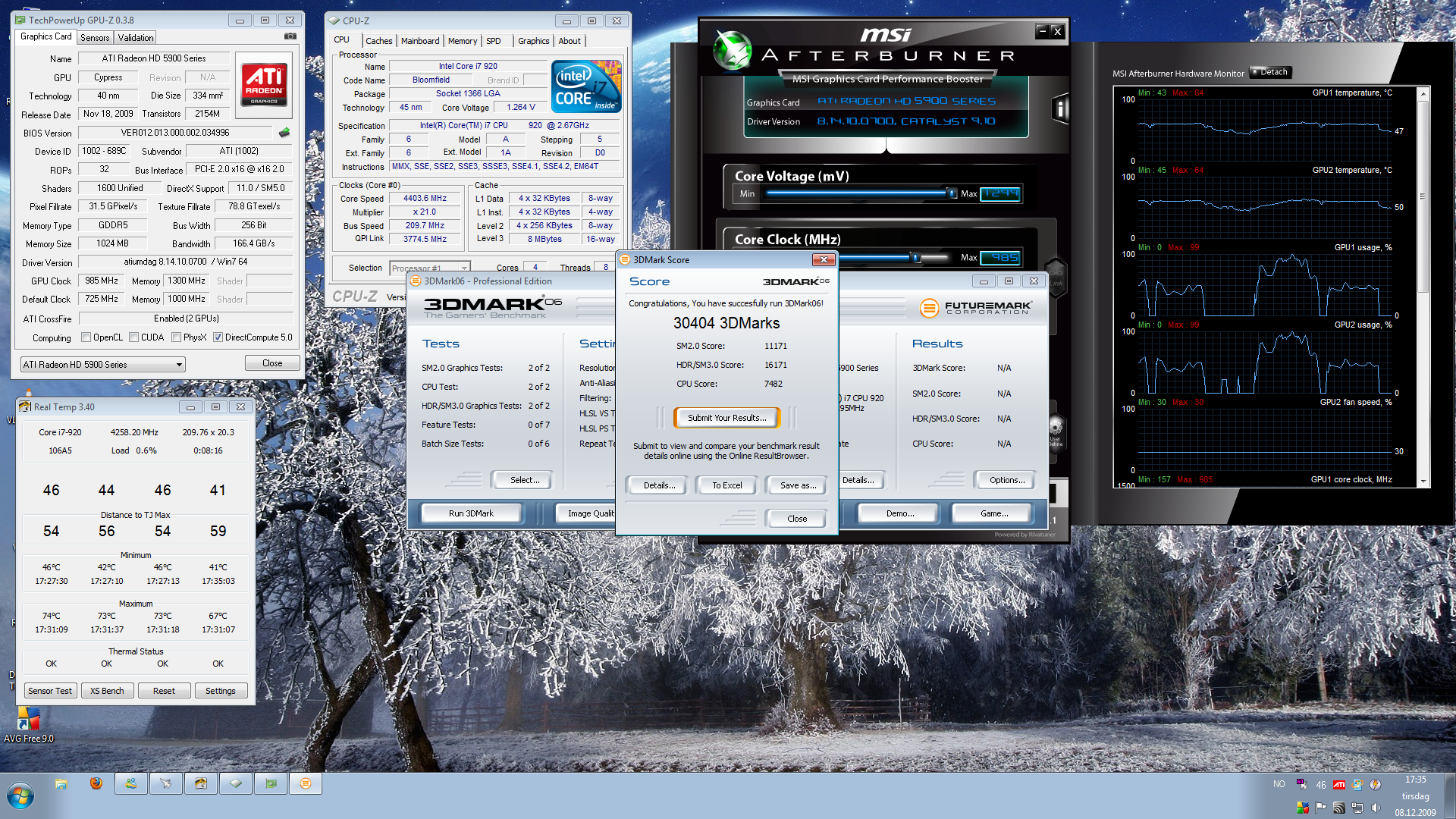Switch to 3DMark06 orange taskbar icon
This screenshot has width=1456, height=819.
click(x=306, y=783)
